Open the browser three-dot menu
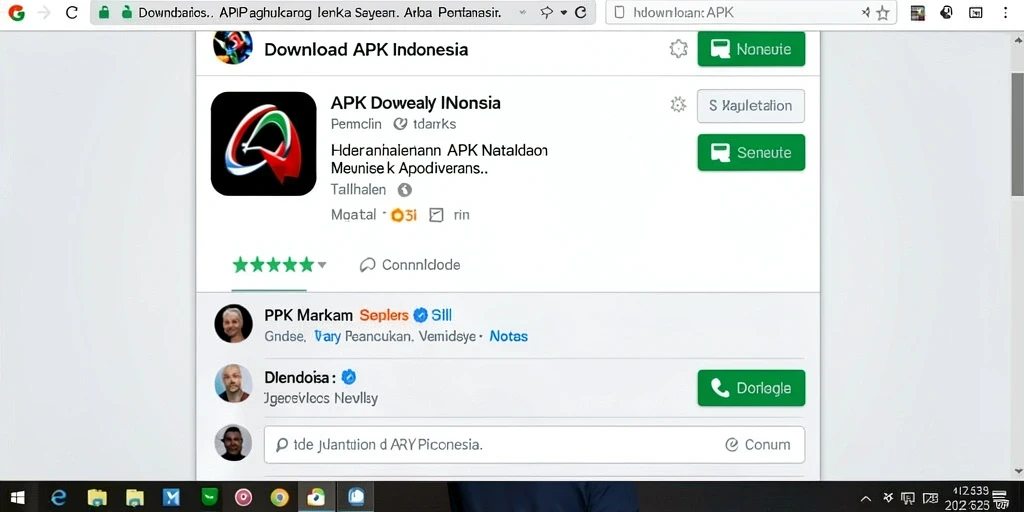Image resolution: width=1024 pixels, height=512 pixels. point(1006,12)
